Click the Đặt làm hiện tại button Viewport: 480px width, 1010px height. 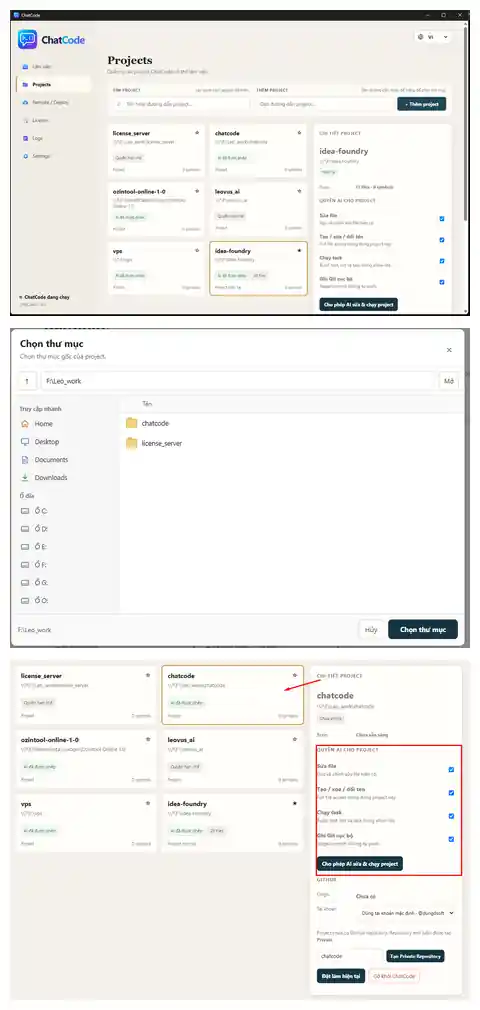(341, 976)
